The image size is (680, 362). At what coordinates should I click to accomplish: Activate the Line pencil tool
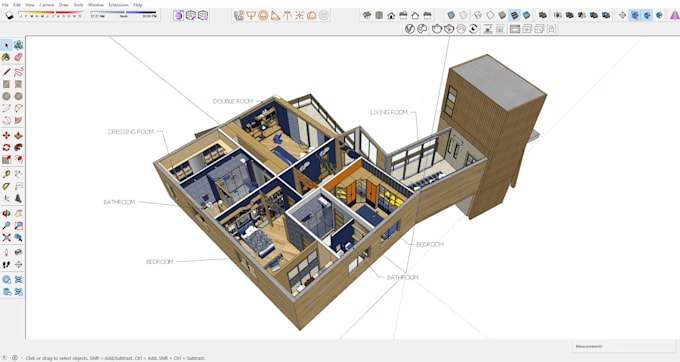6,72
